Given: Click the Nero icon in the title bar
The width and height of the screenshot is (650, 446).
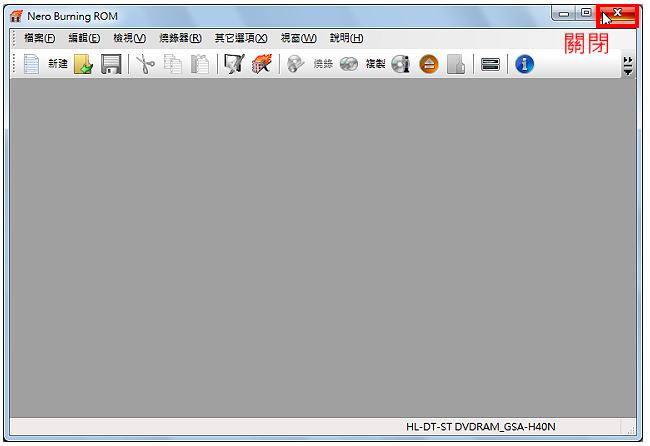Looking at the screenshot, I should (17, 16).
